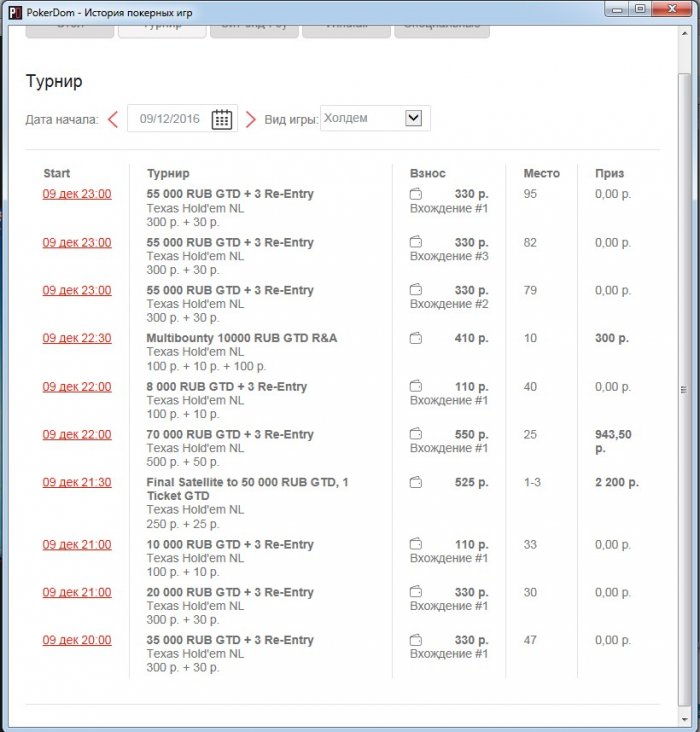Select '8 000 RUB GTD + 3 Re-Entry' name
Viewport: 700px width, 732px height.
pos(226,387)
